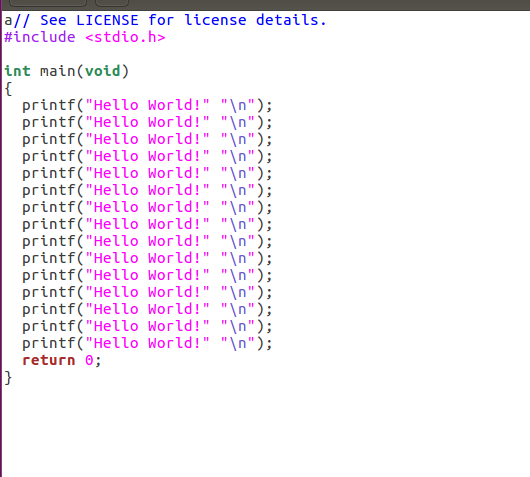The height and width of the screenshot is (477, 530).
Task: Click the uppercase word LICENSE in the comment
Action: [107, 20]
